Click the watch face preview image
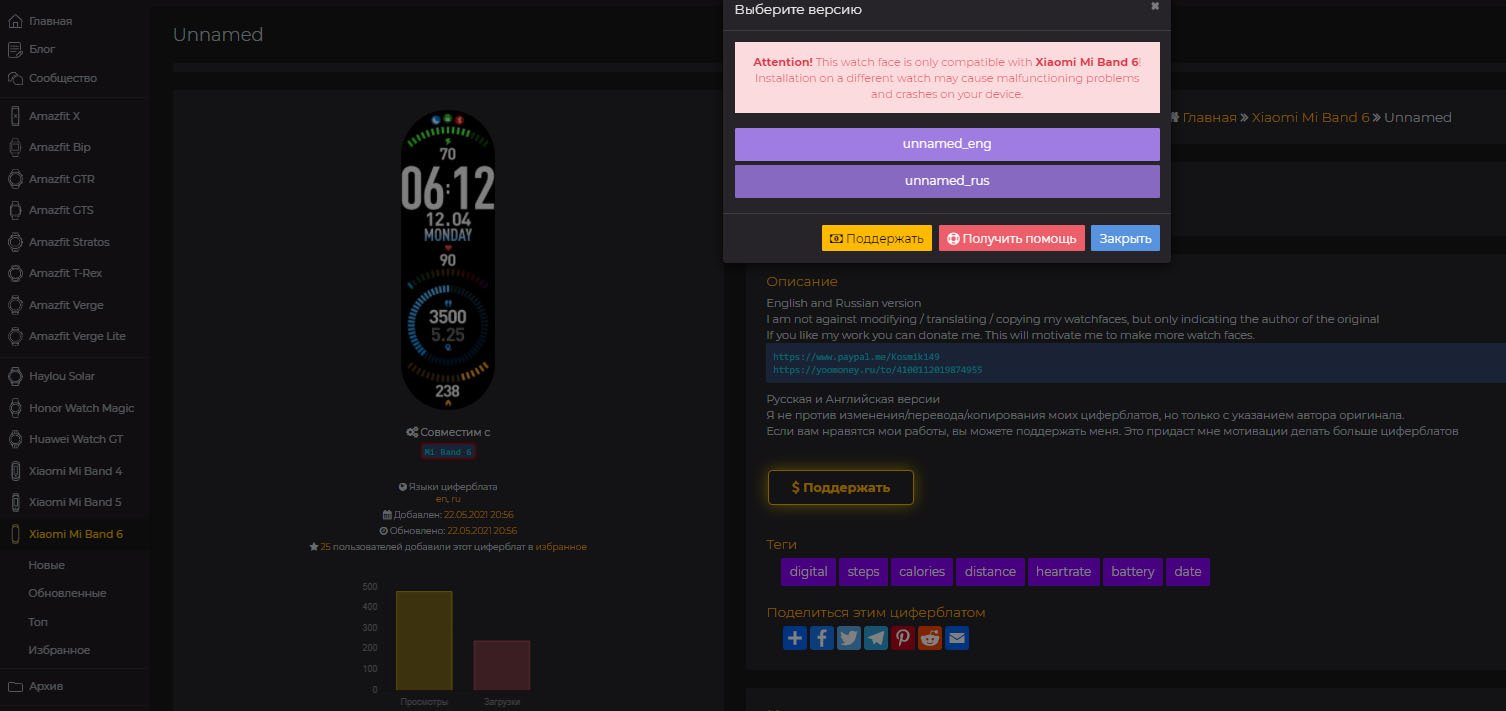The height and width of the screenshot is (711, 1506). 447,260
